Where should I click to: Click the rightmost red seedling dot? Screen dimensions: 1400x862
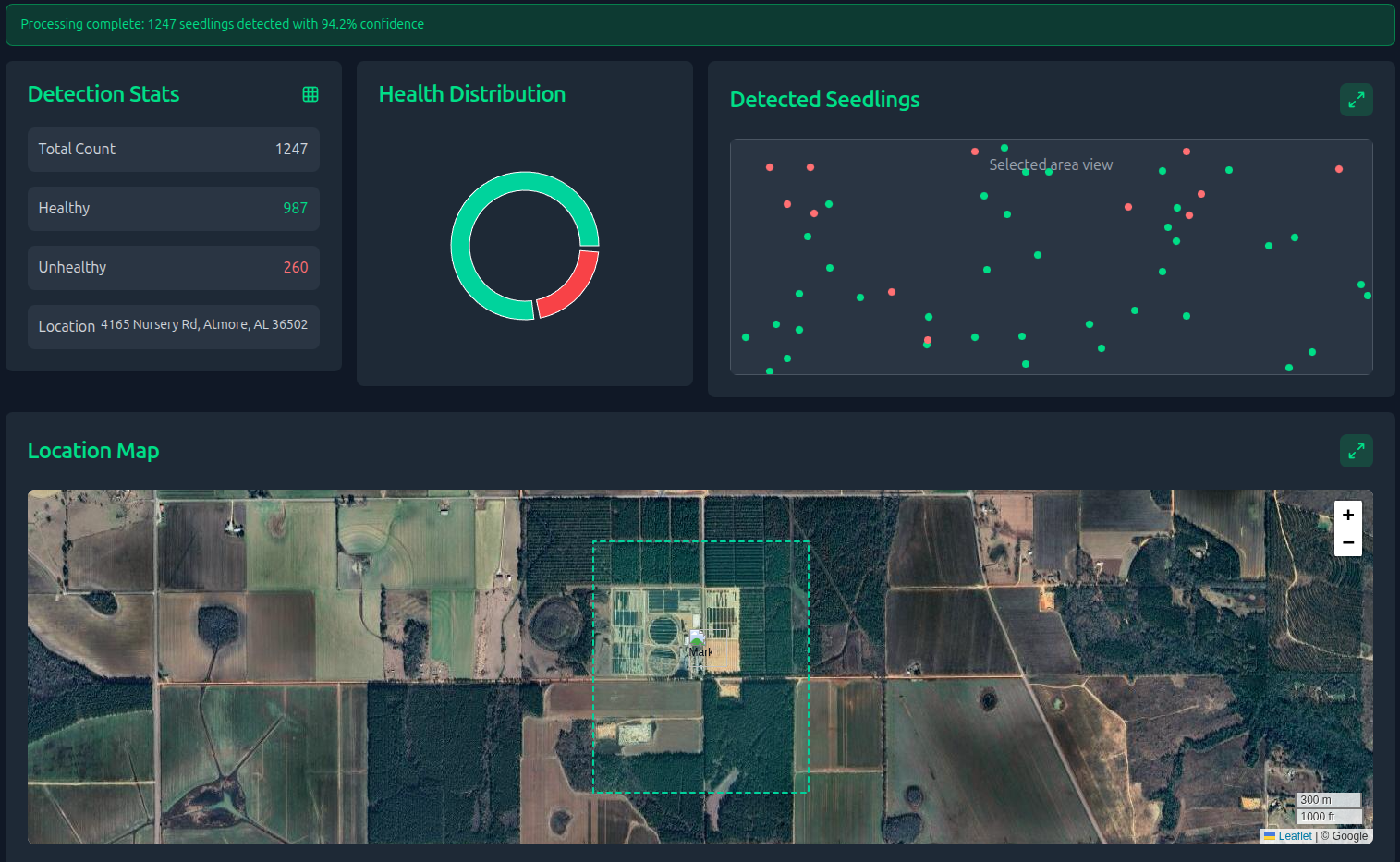coord(1338,169)
